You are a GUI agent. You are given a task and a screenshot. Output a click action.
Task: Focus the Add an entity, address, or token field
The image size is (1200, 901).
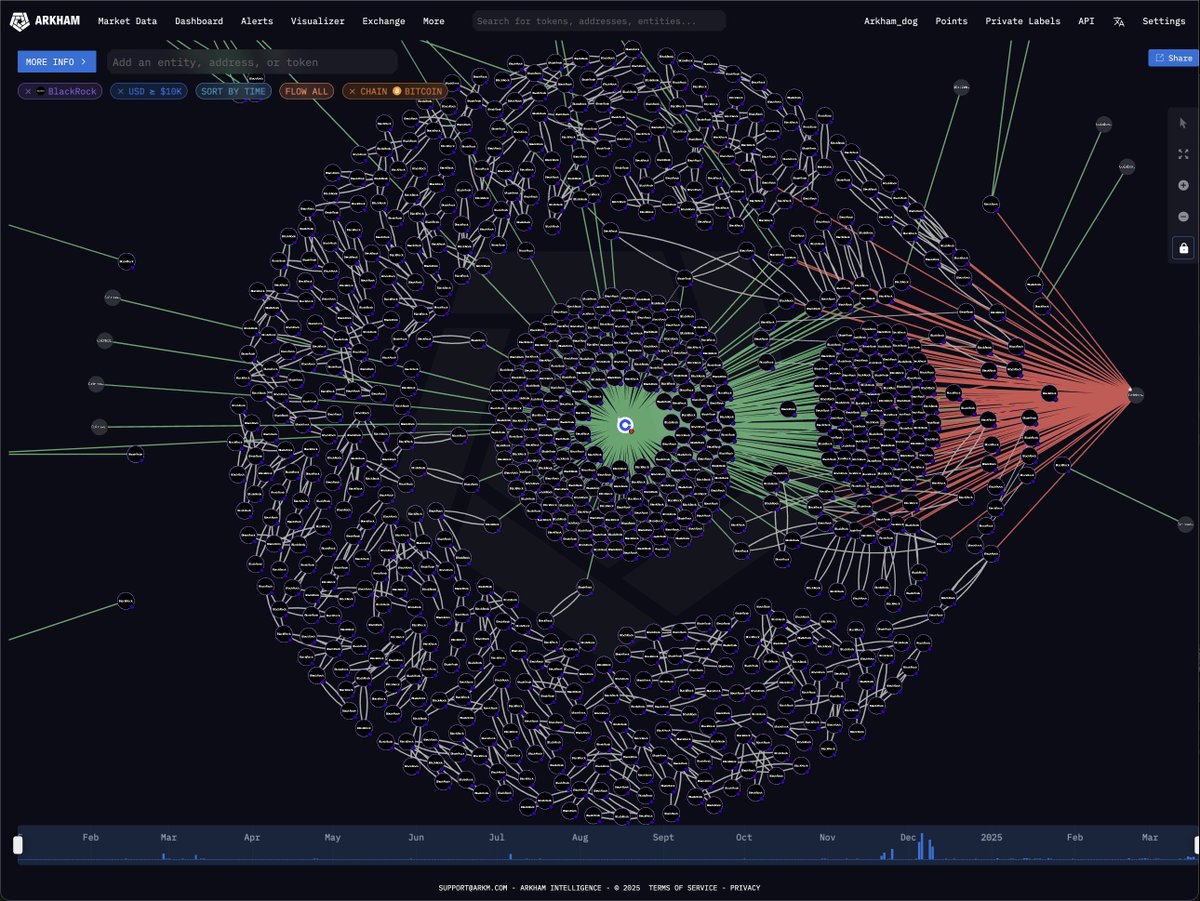pyautogui.click(x=252, y=62)
